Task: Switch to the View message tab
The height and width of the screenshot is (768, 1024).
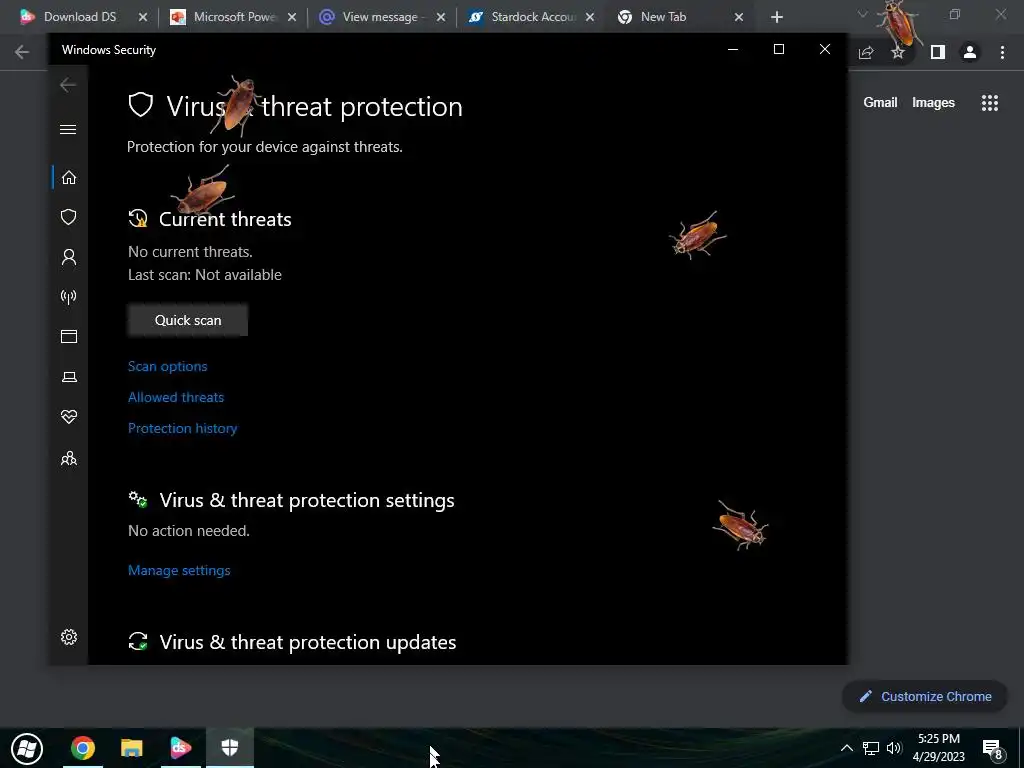Action: (379, 17)
